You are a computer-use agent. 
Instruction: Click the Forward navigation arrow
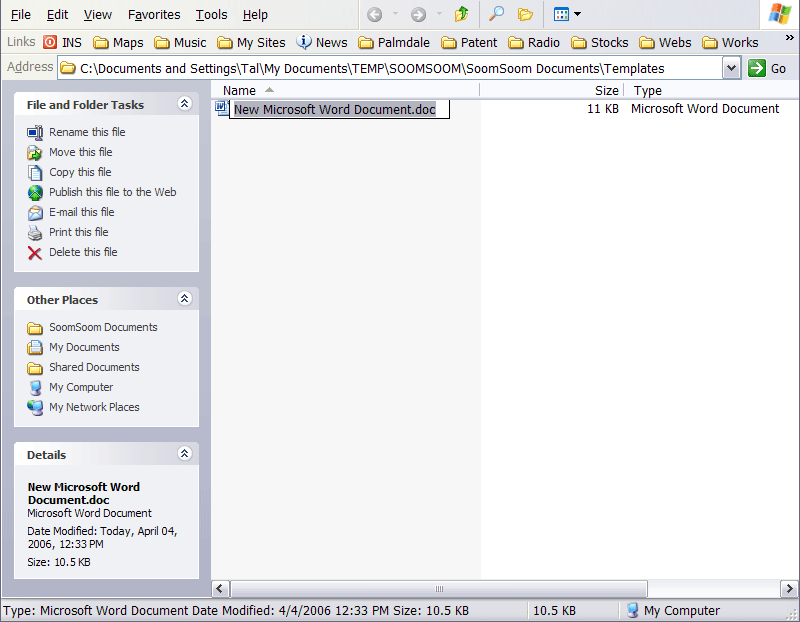418,15
